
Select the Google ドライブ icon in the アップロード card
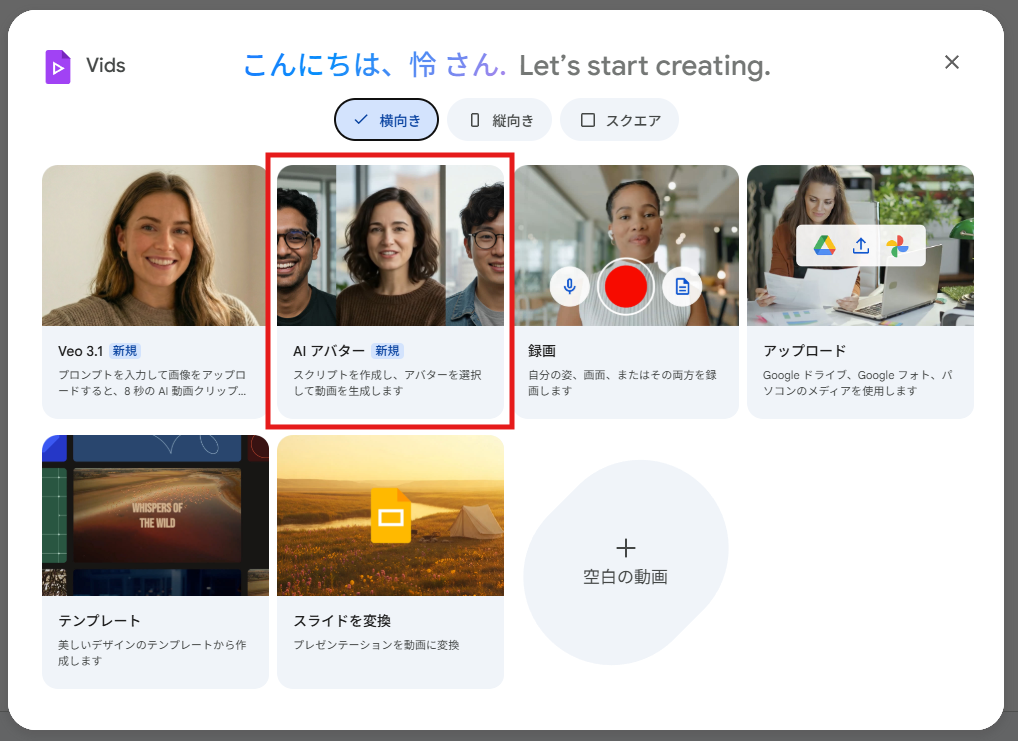pyautogui.click(x=824, y=245)
